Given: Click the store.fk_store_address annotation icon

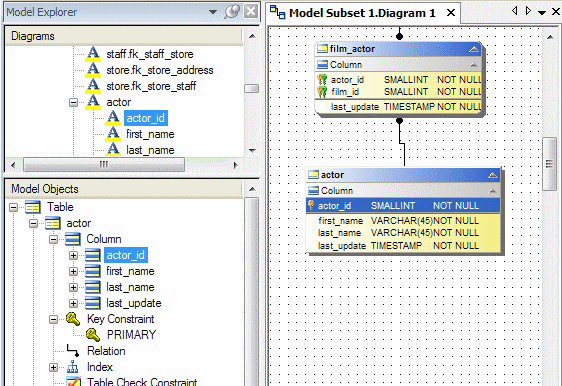Looking at the screenshot, I should [93, 70].
